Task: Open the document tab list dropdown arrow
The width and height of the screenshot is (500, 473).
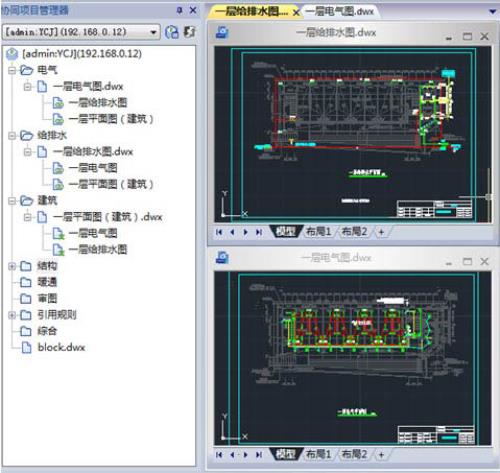Action: (x=492, y=12)
